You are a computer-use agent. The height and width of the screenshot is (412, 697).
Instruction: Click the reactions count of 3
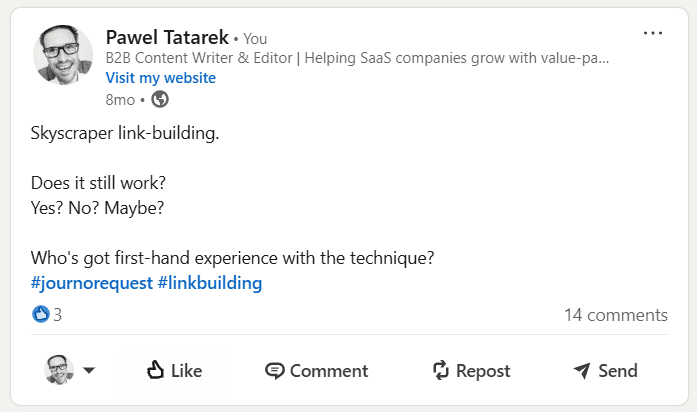click(x=58, y=315)
